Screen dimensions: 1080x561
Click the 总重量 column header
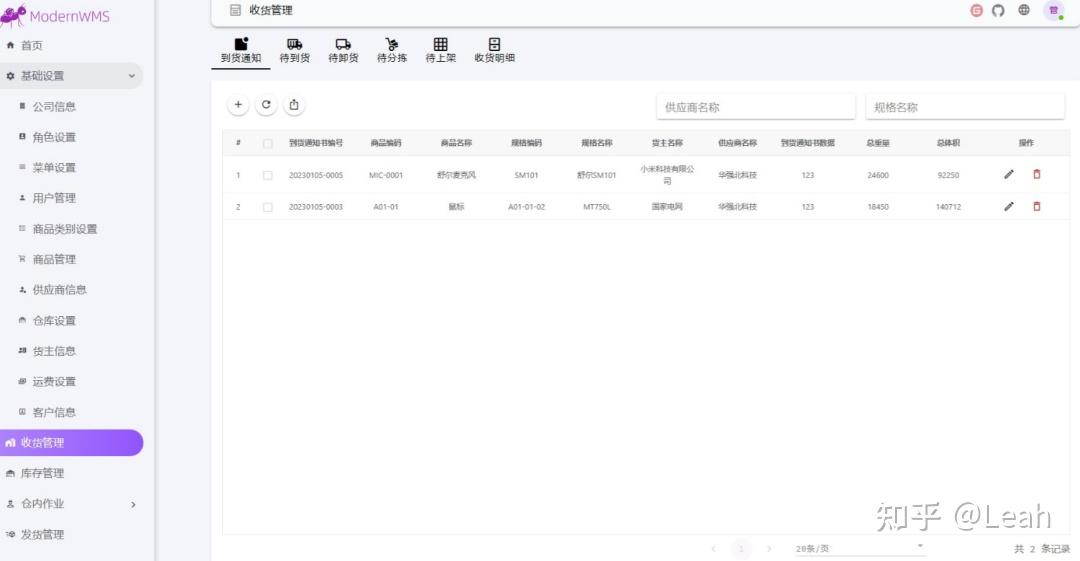(878, 143)
